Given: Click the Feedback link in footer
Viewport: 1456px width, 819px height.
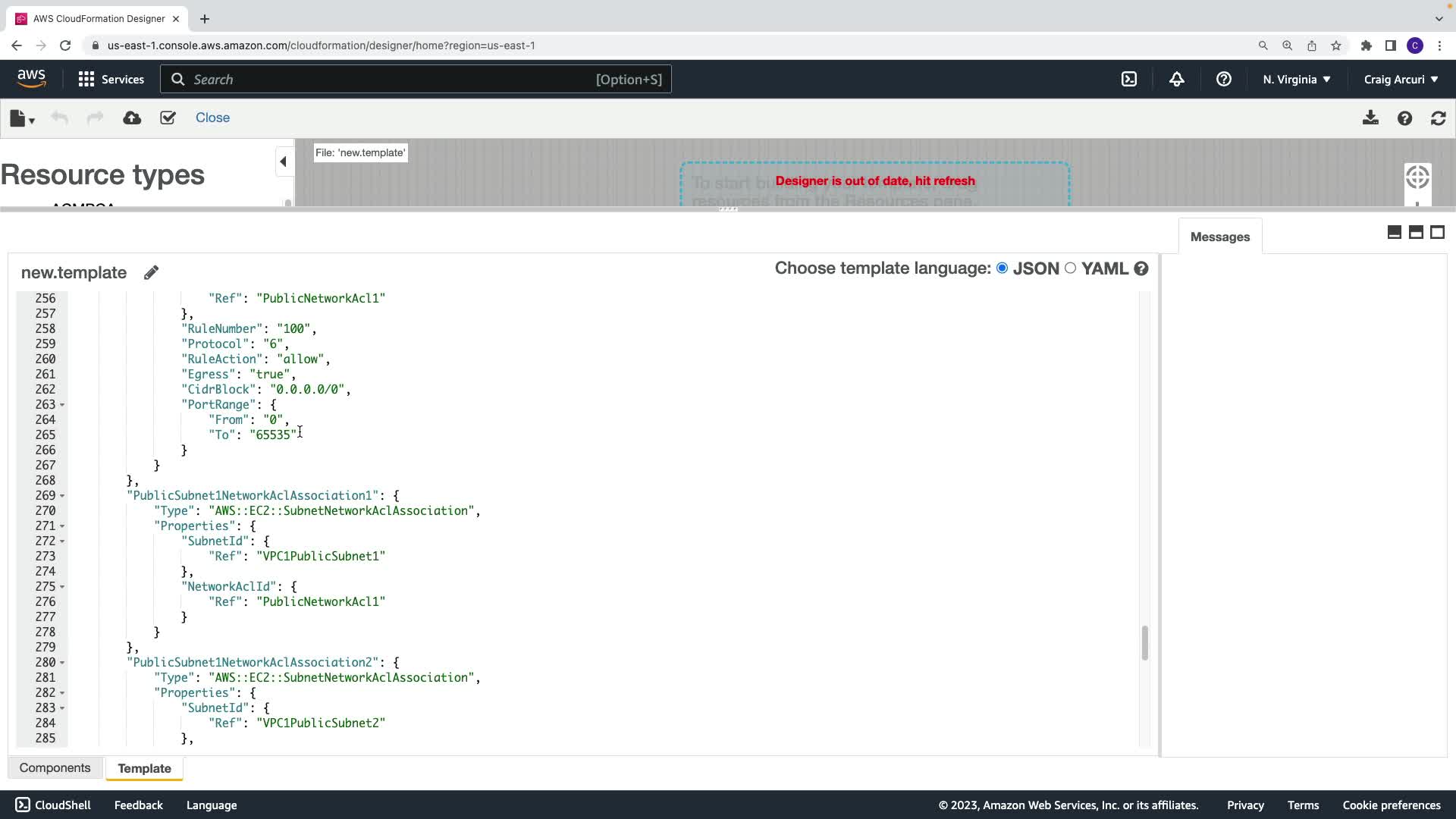Looking at the screenshot, I should pos(138,805).
